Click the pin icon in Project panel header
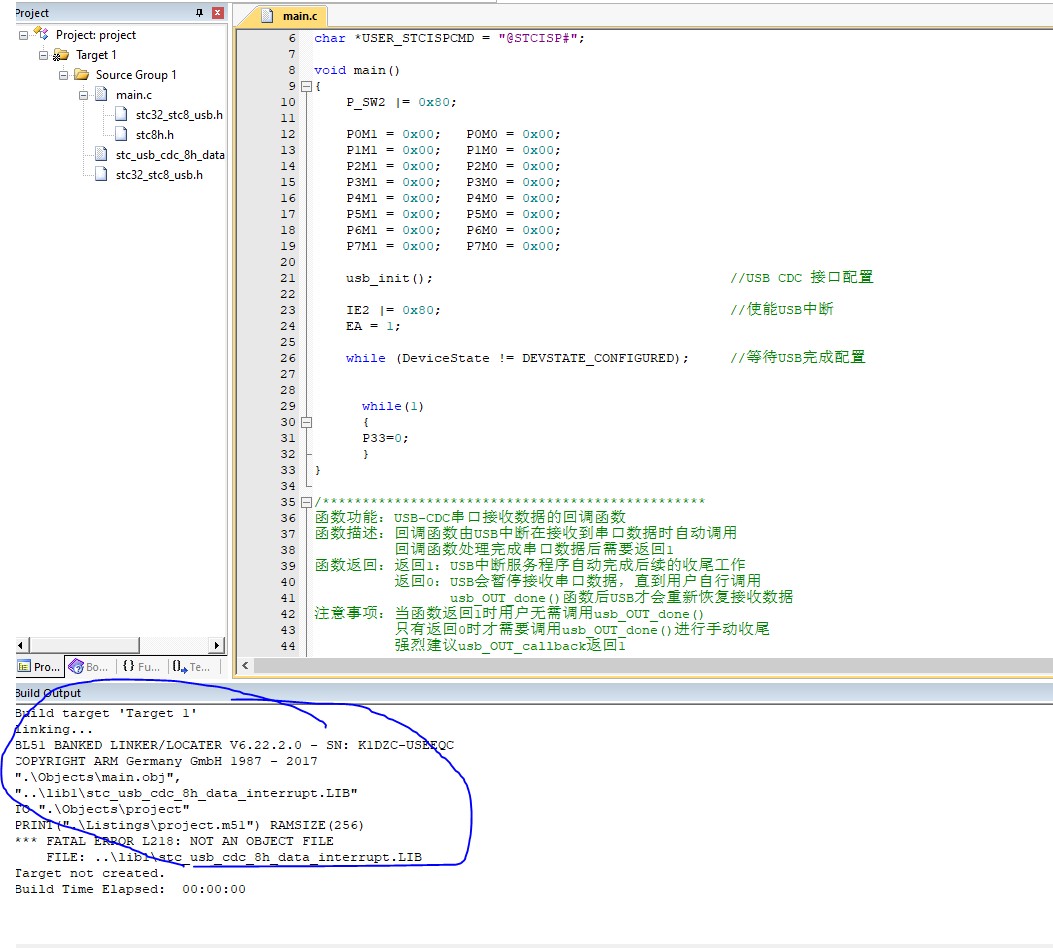The height and width of the screenshot is (948, 1053). pyautogui.click(x=199, y=12)
